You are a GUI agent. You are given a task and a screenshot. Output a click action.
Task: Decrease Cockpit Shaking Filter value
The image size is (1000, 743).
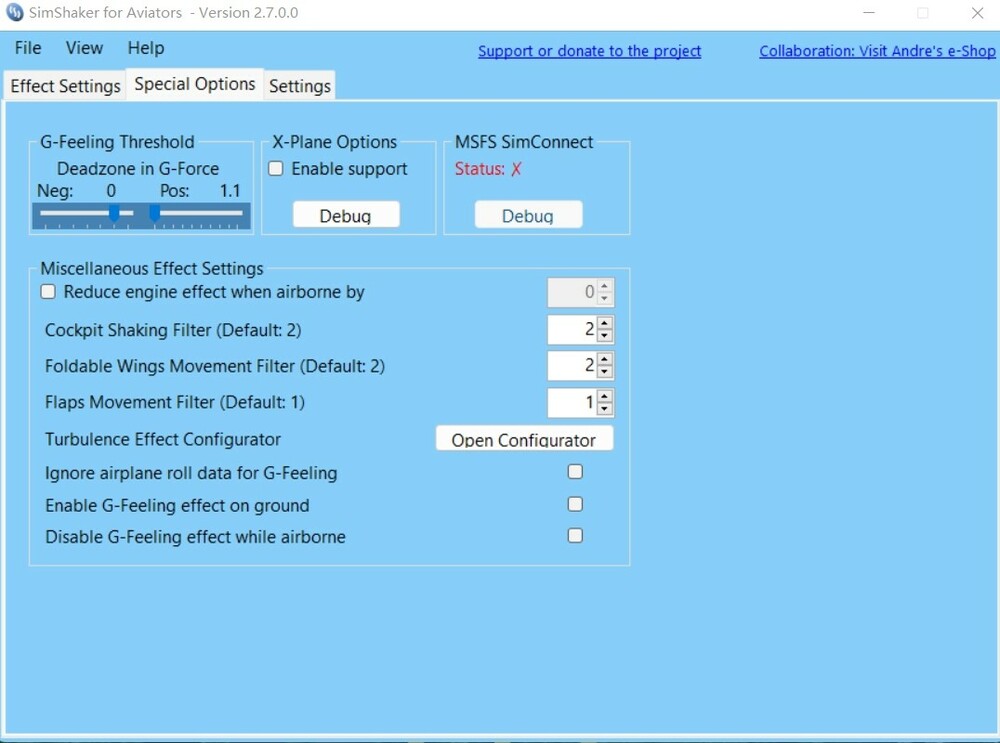(605, 336)
